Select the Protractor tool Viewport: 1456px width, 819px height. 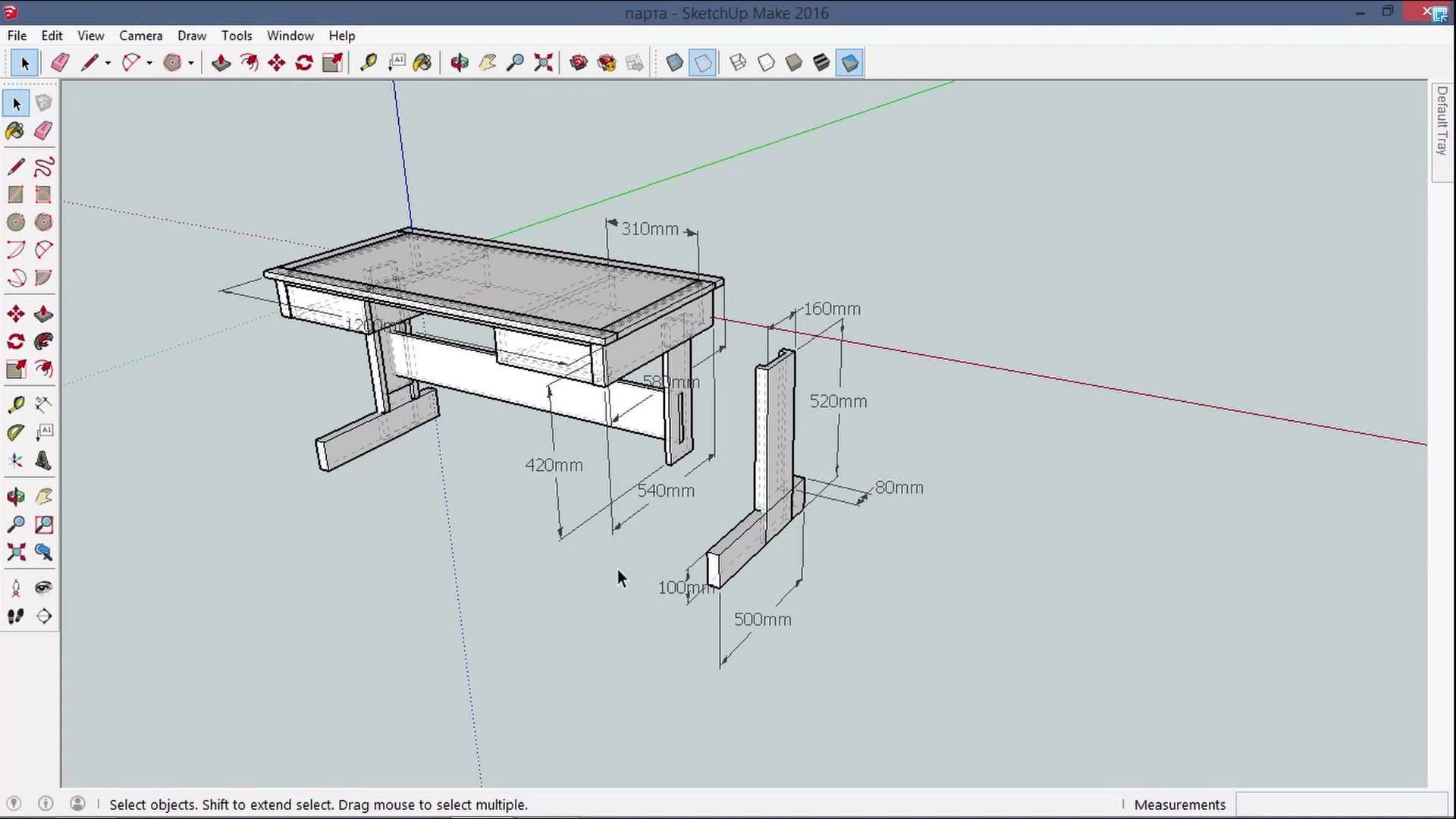coord(16,433)
